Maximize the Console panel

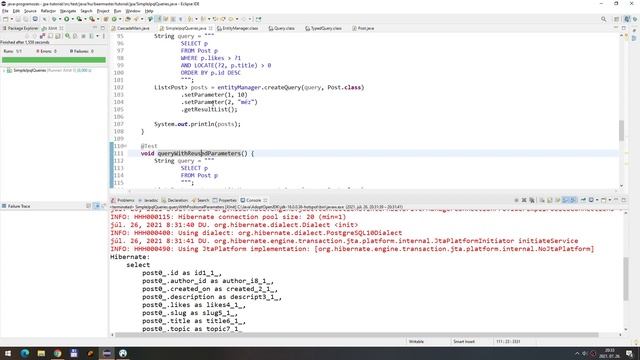pyautogui.click(x=624, y=200)
